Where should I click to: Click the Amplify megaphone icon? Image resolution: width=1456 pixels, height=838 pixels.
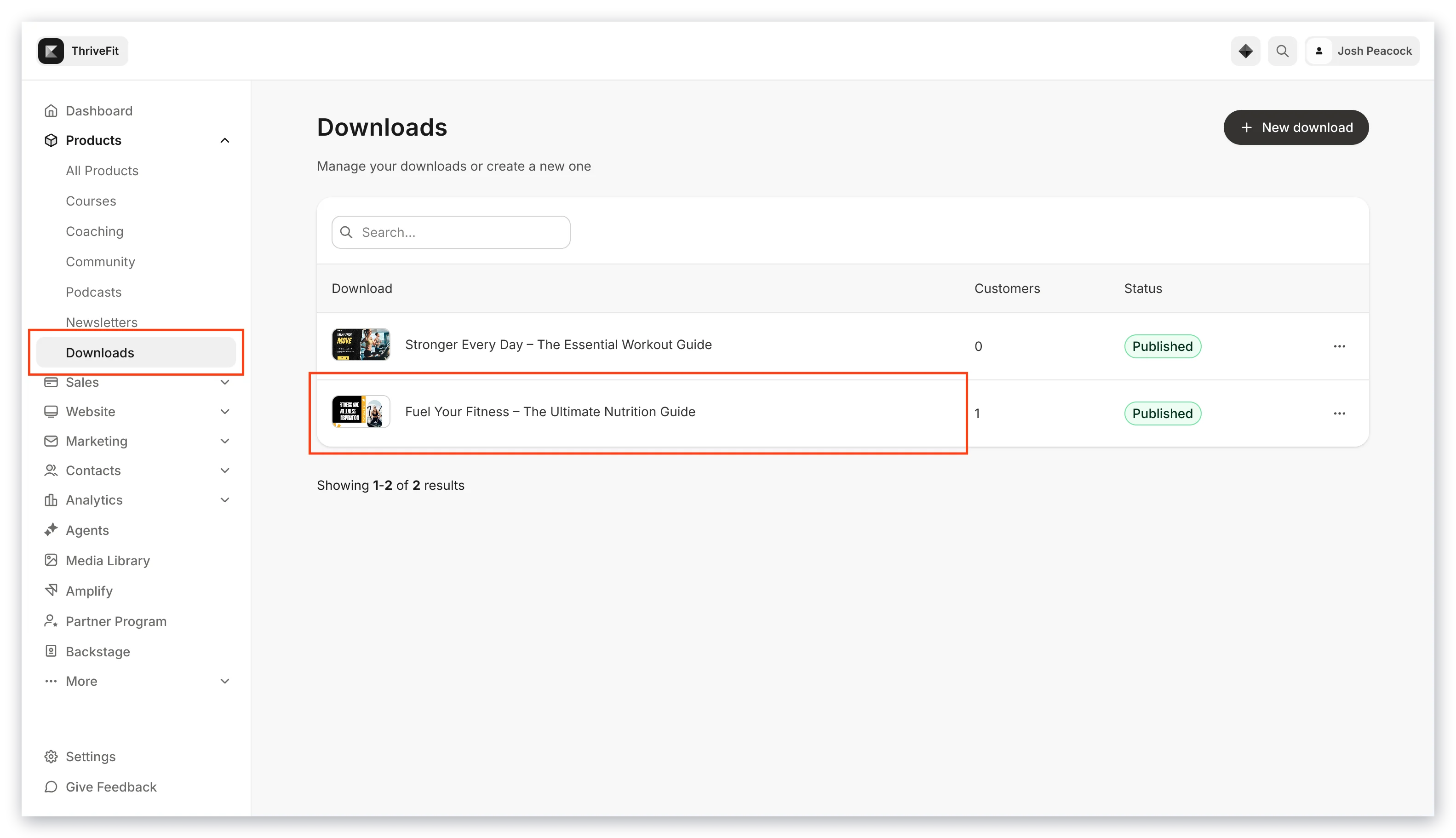tap(51, 591)
